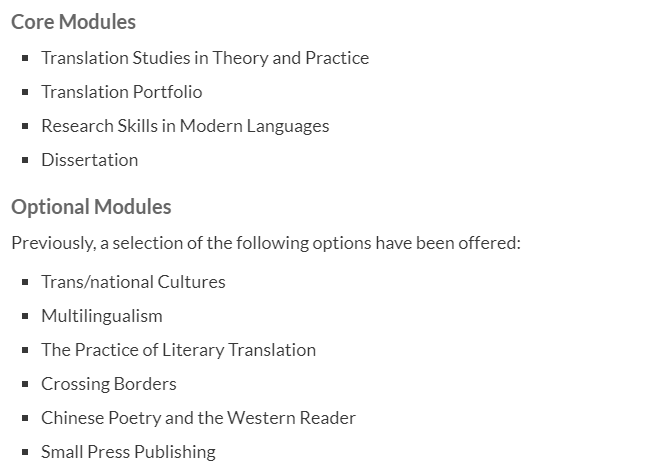Click the bullet beside Crossing Borders
This screenshot has width=656, height=468.
25,384
